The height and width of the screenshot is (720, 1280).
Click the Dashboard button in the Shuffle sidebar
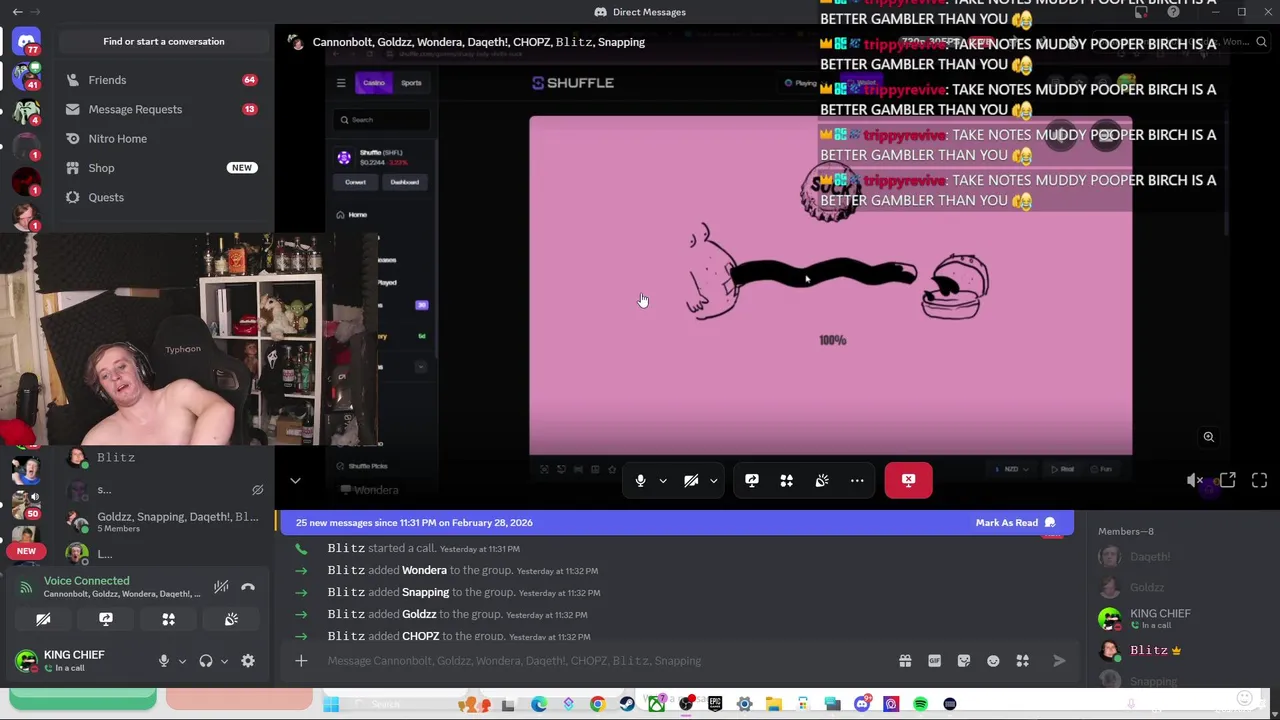405,182
